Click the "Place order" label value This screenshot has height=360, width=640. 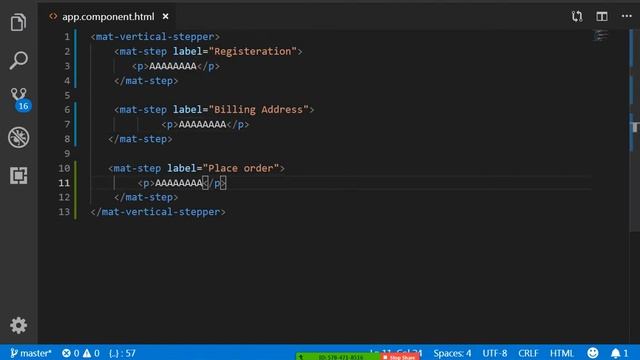coord(241,168)
